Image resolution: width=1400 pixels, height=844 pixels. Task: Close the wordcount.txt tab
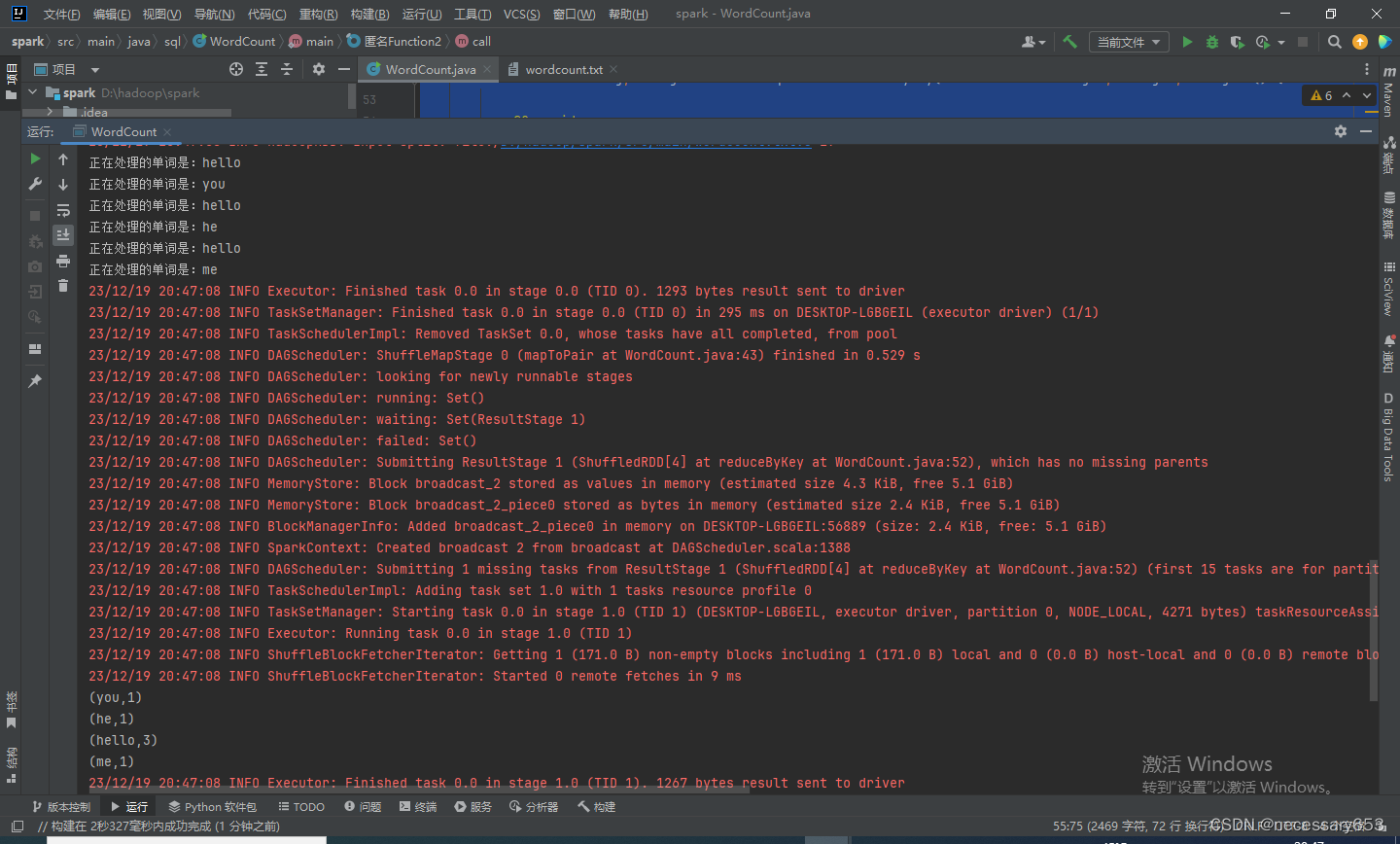tap(613, 69)
